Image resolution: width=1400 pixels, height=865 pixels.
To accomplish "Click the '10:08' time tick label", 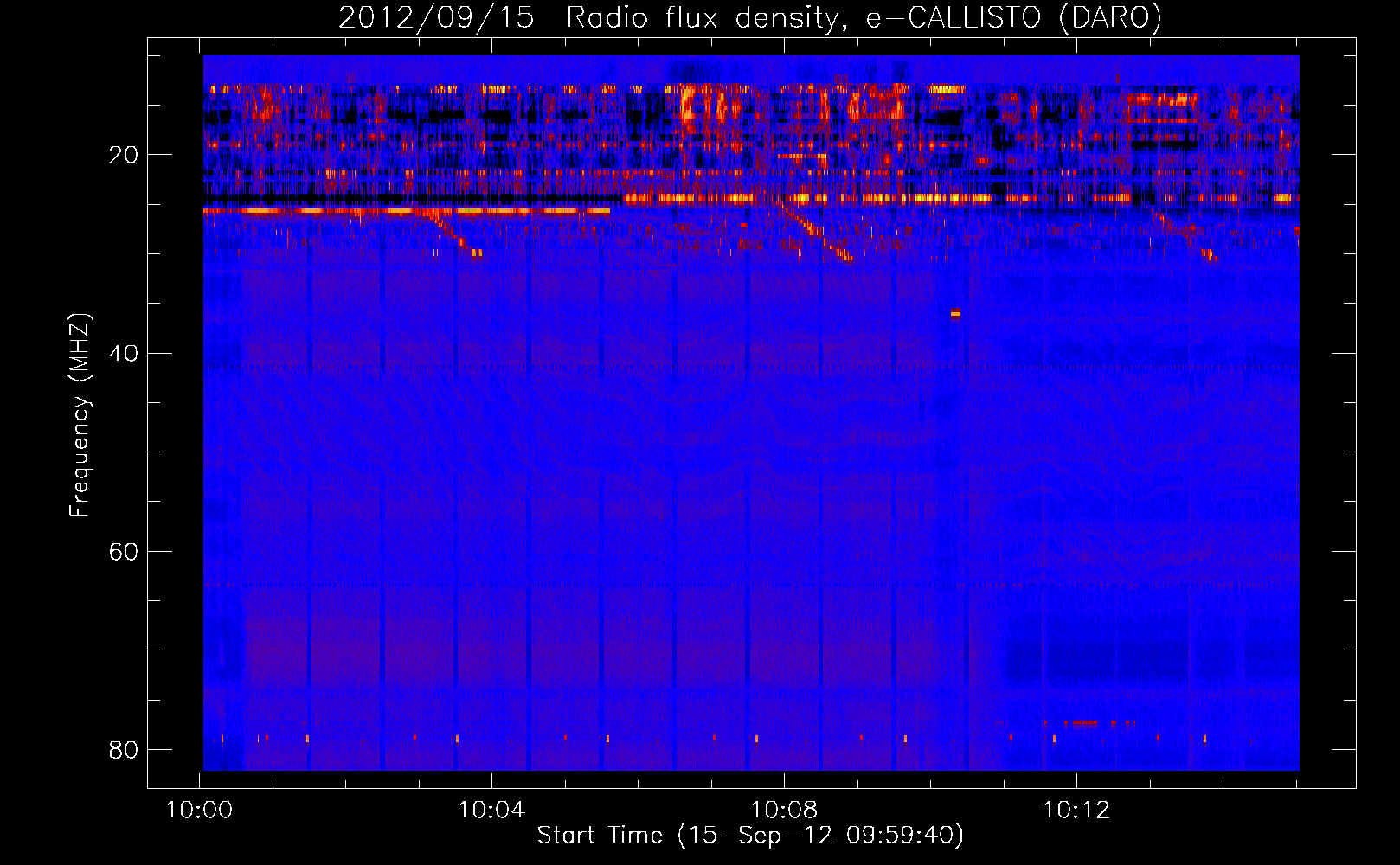I will click(784, 811).
